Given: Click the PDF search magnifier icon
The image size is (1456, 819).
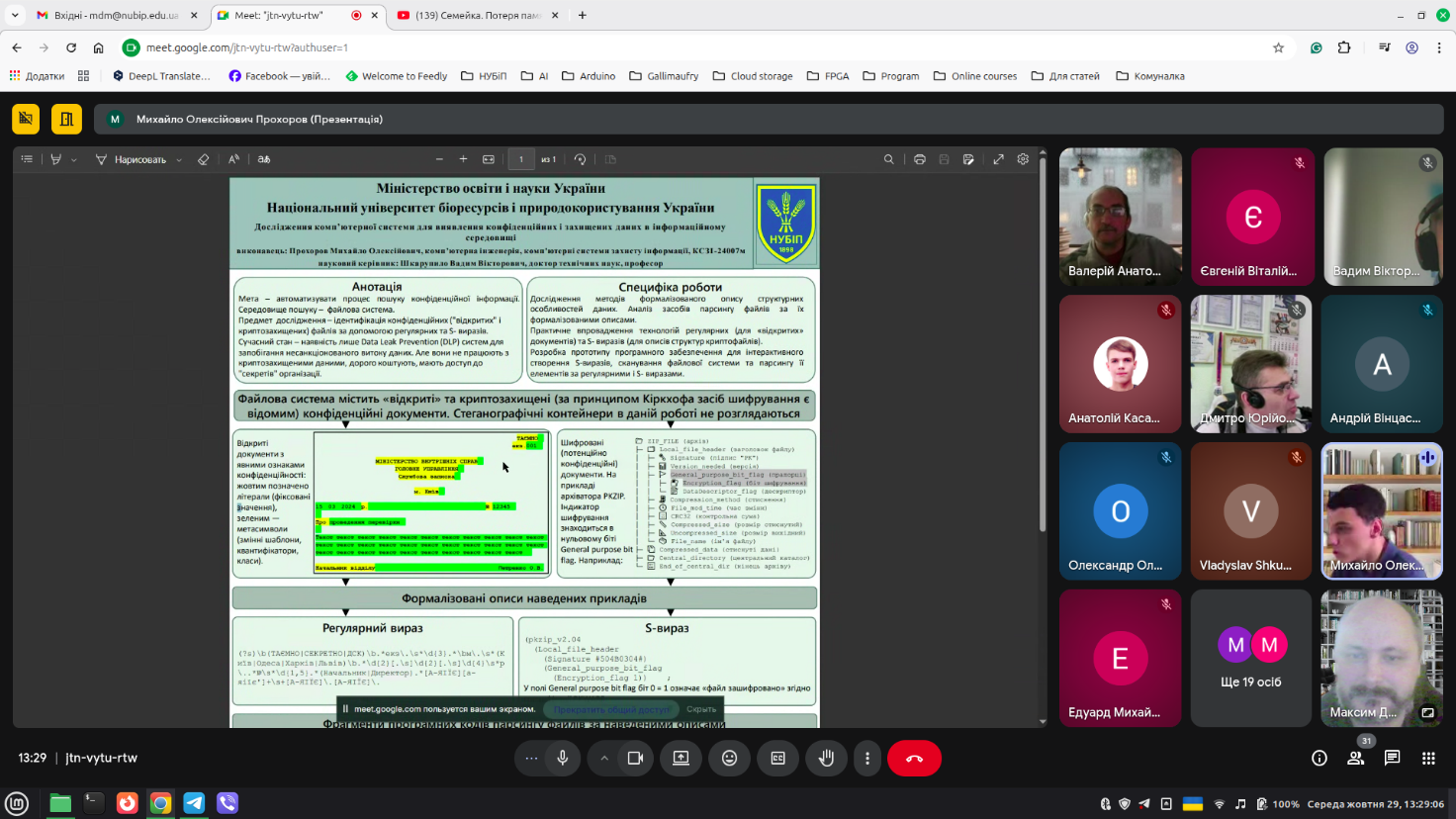Looking at the screenshot, I should [888, 159].
